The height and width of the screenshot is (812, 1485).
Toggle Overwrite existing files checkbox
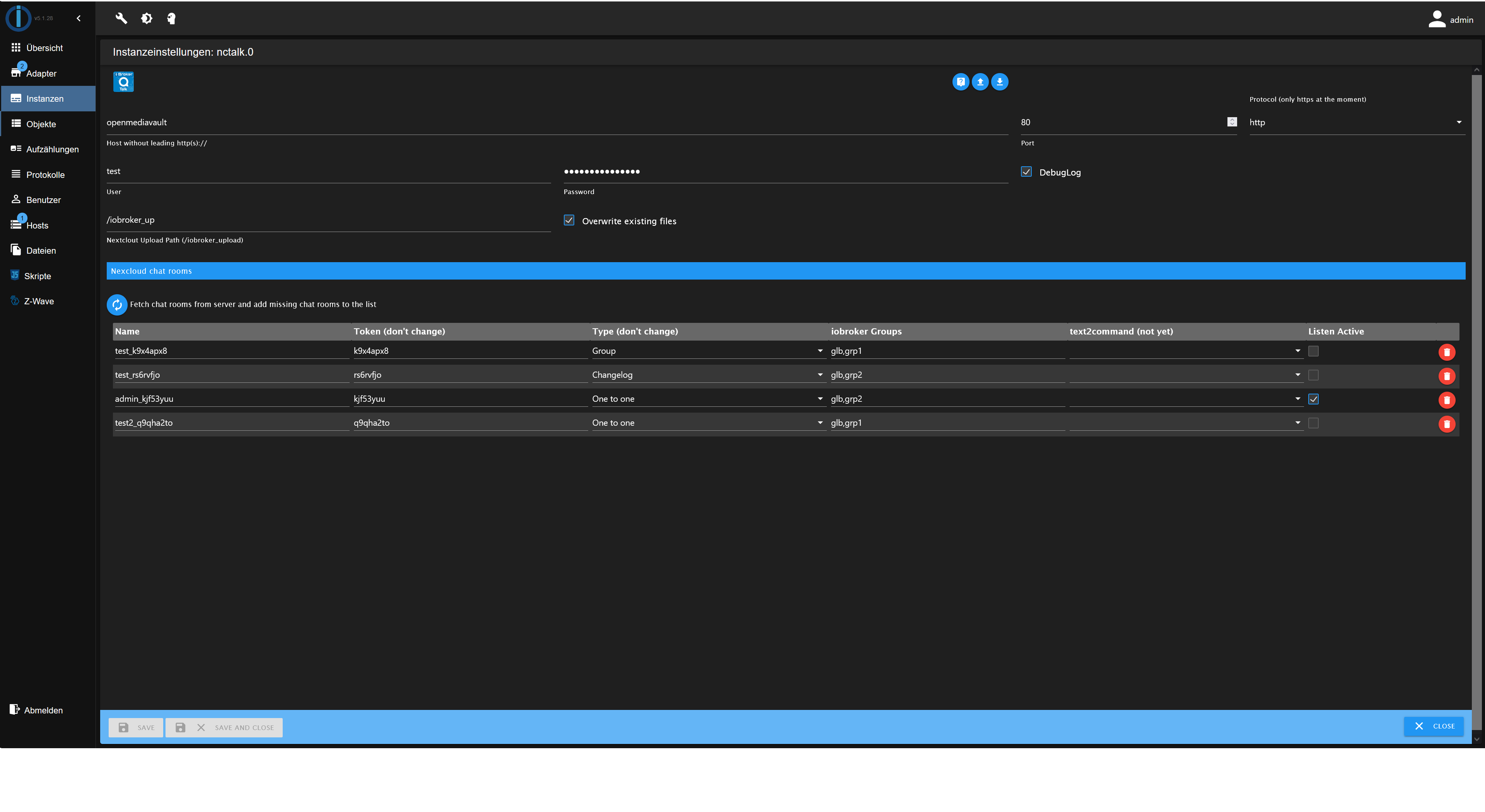tap(569, 220)
